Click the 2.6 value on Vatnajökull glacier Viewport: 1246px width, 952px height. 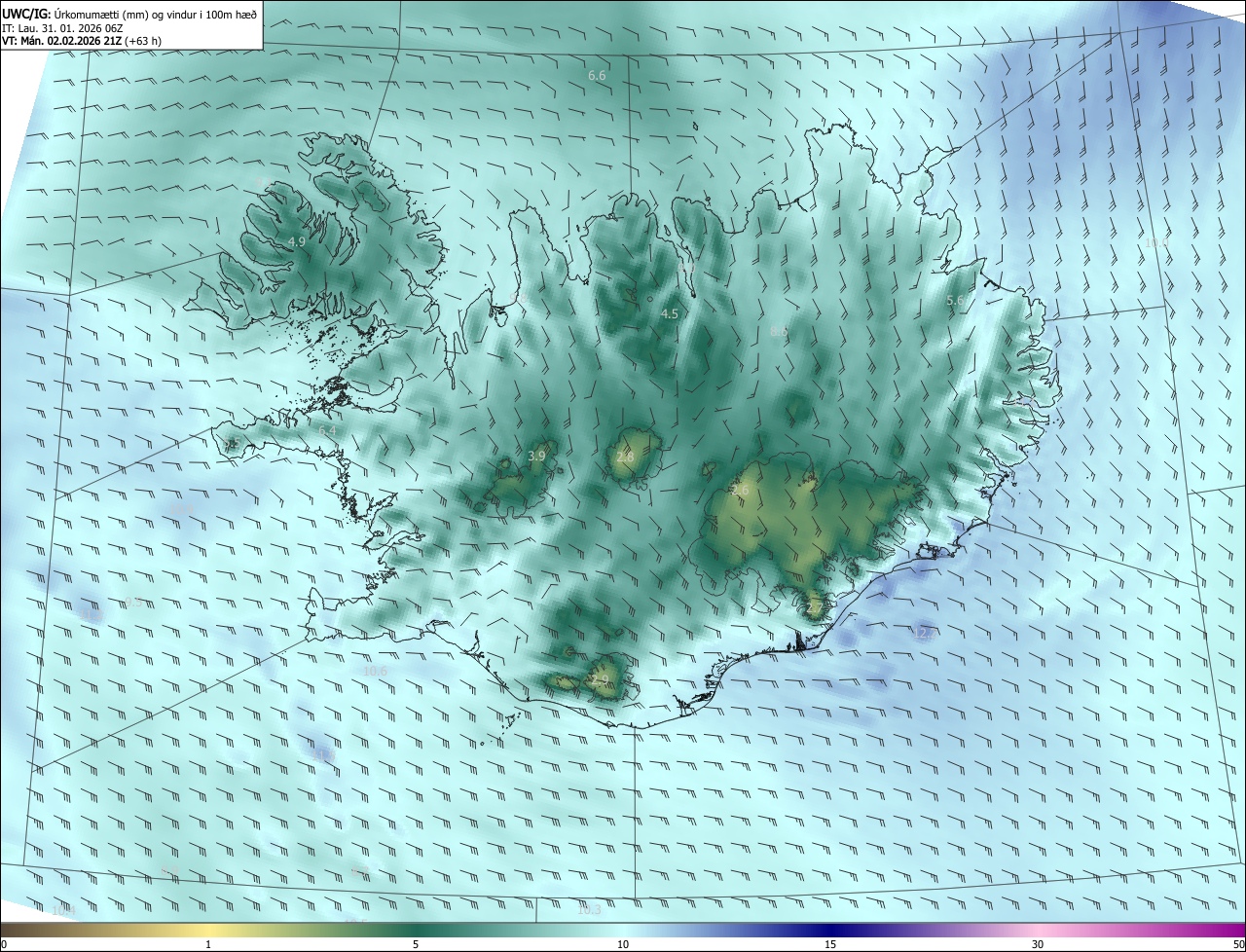[x=740, y=491]
